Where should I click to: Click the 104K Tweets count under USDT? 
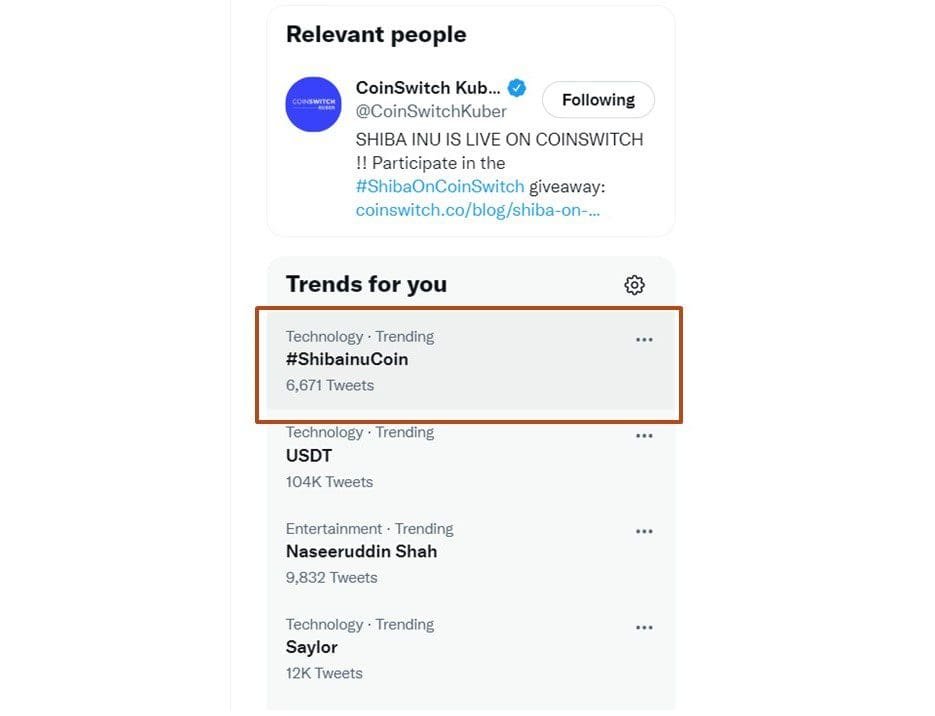click(x=329, y=481)
